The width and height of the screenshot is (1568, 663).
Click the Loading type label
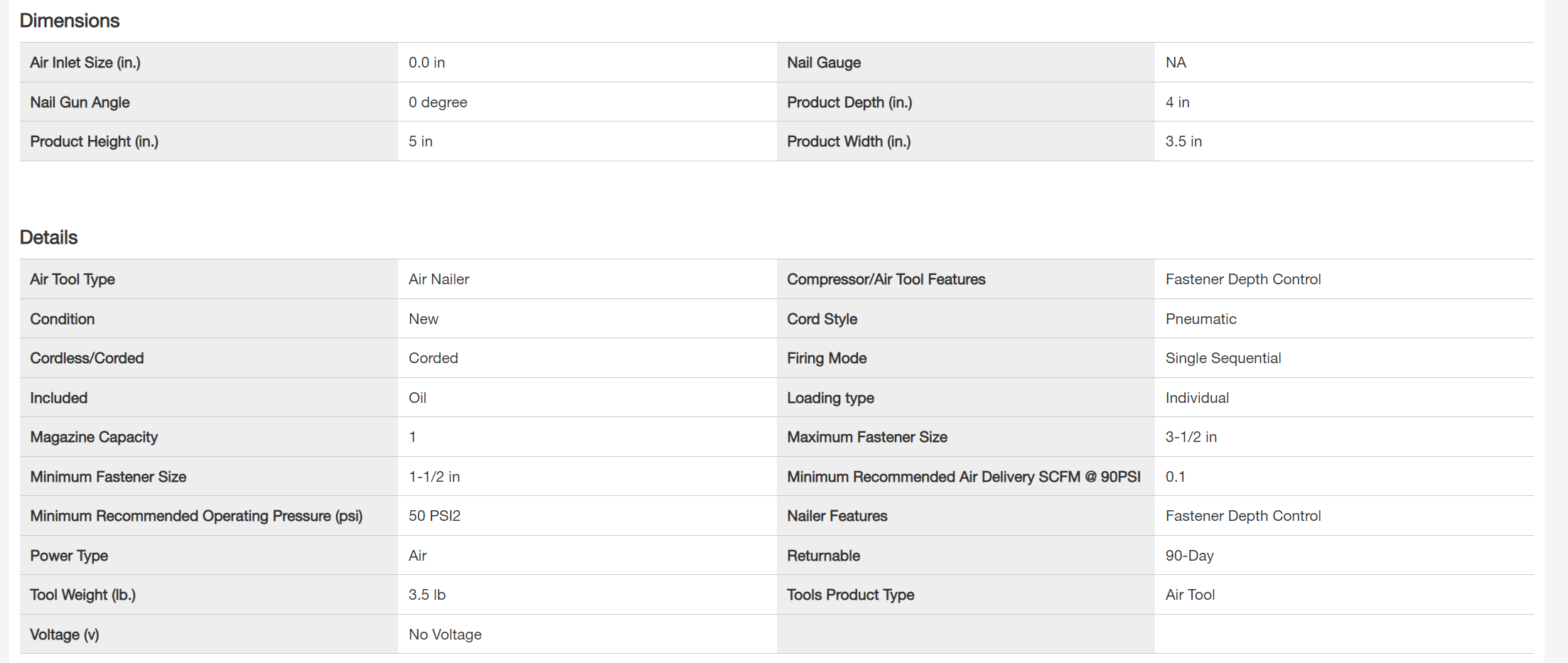pos(830,398)
